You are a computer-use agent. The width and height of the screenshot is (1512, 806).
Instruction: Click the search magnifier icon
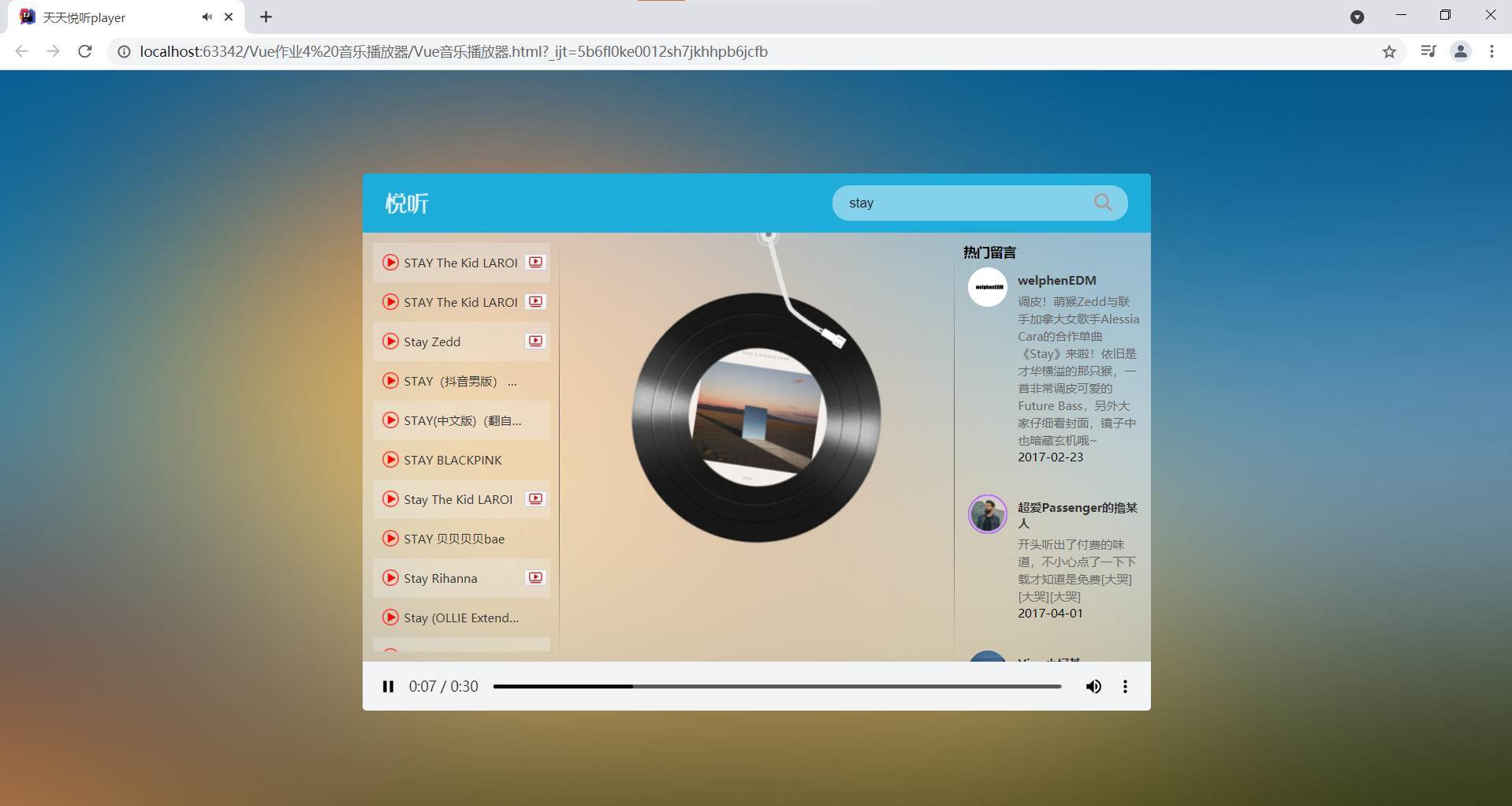(x=1104, y=203)
